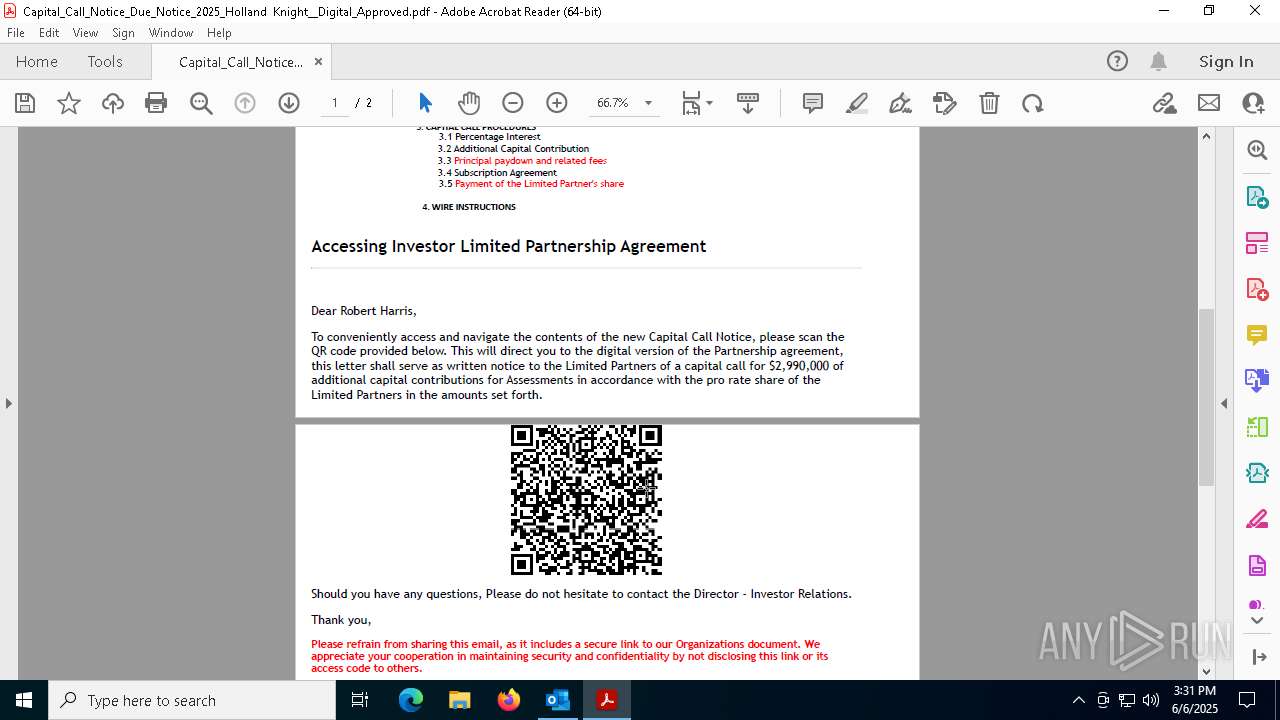The height and width of the screenshot is (720, 1280).
Task: Expand more tools chevron in sidebar
Action: (1257, 620)
